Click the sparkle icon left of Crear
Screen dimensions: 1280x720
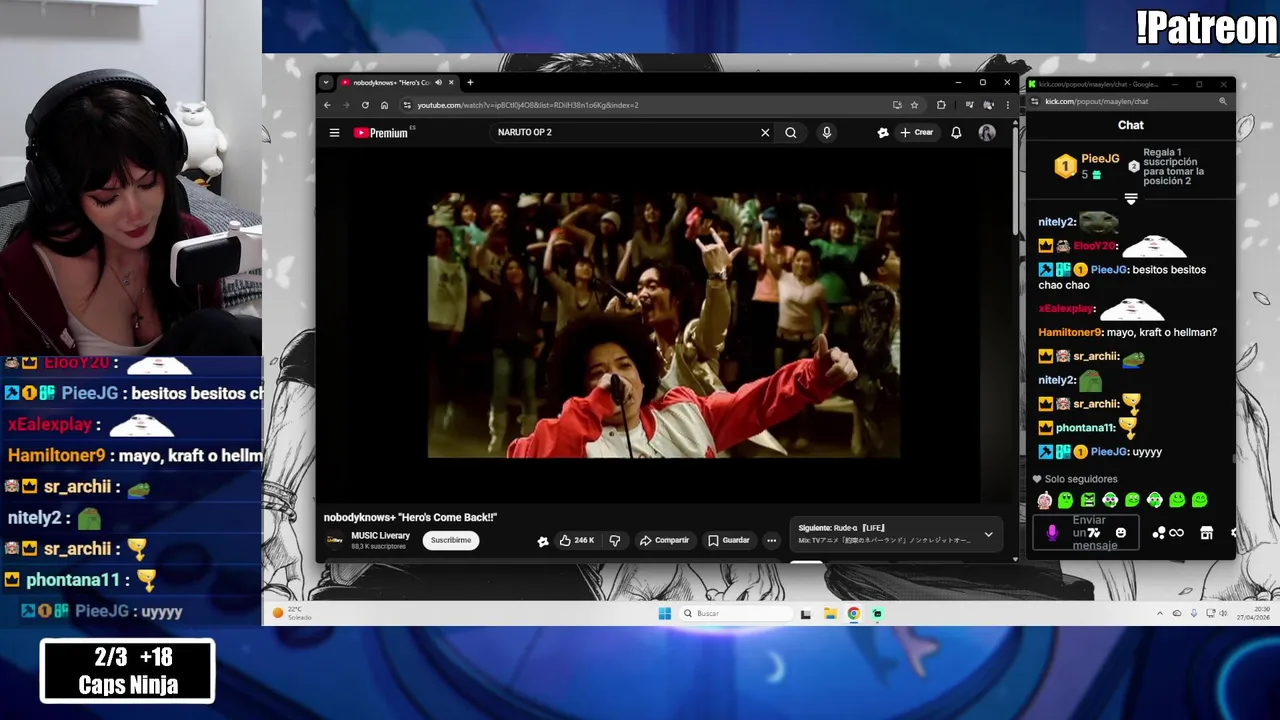click(883, 132)
